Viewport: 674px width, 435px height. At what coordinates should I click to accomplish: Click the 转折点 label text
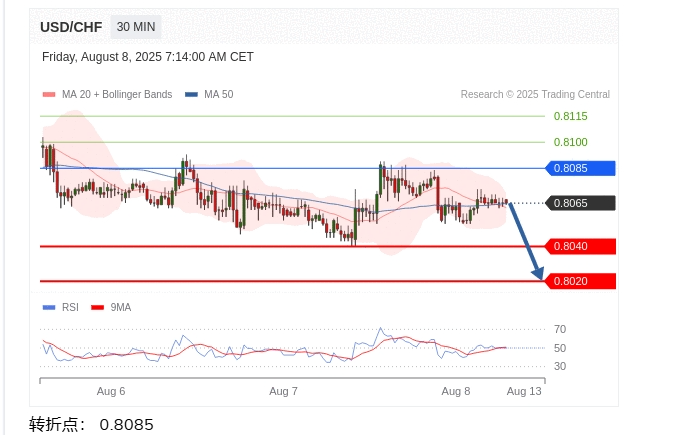pyautogui.click(x=57, y=425)
